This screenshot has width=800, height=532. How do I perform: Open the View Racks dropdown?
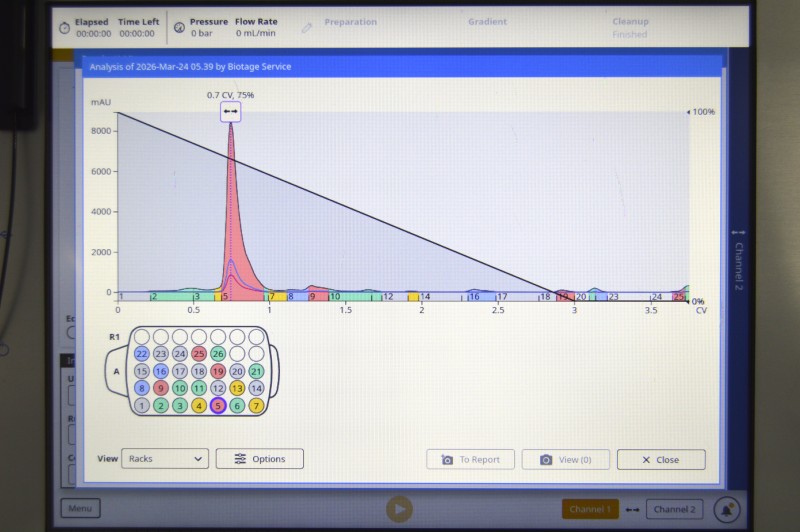[x=165, y=459]
